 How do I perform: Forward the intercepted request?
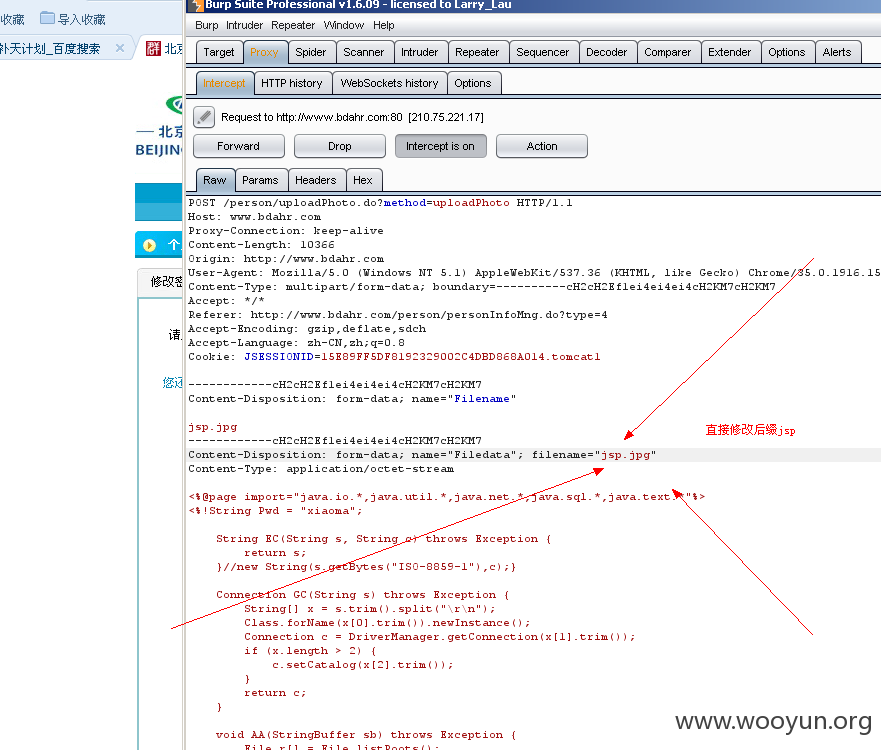pos(239,146)
